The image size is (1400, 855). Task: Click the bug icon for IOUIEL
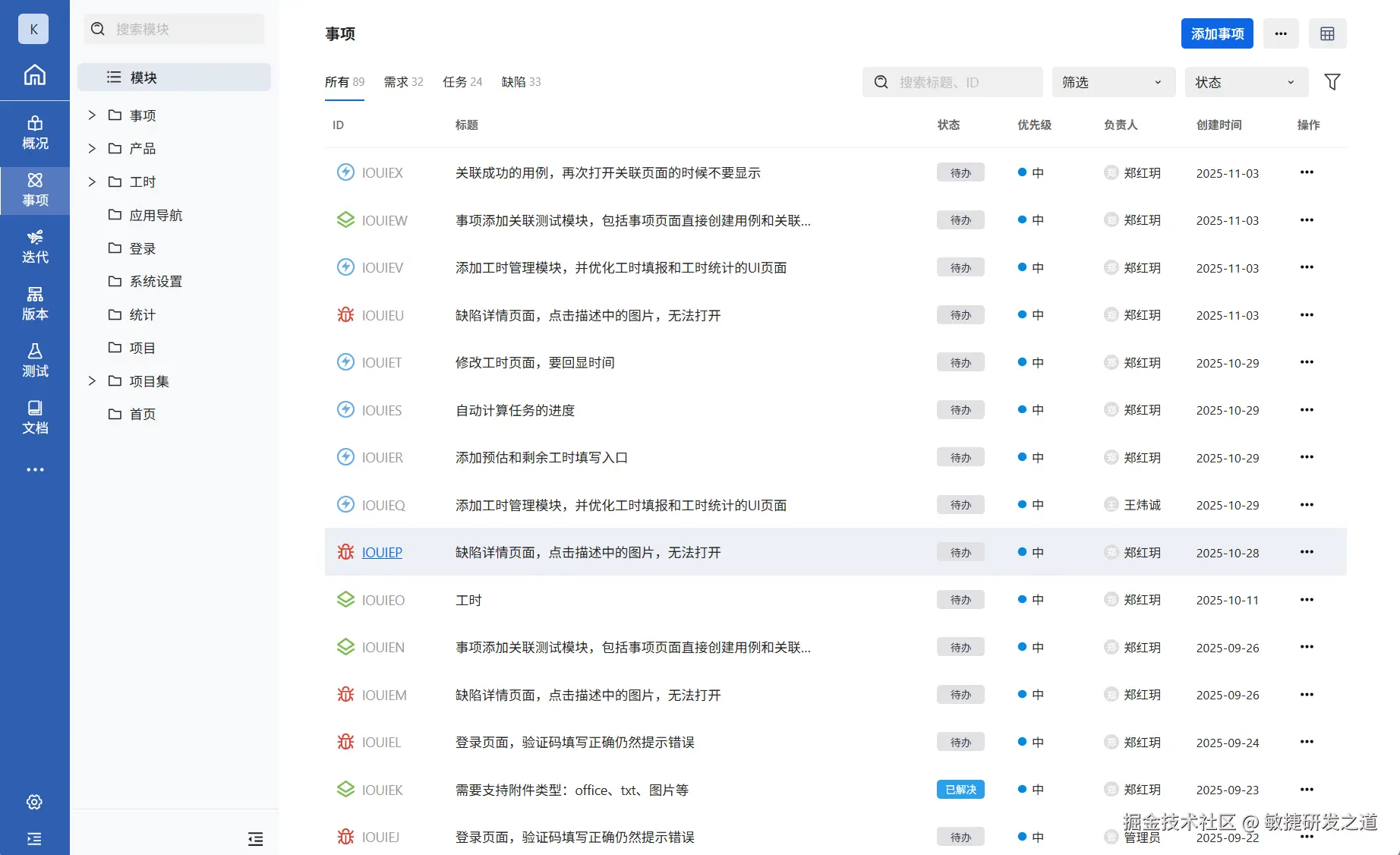tap(345, 742)
